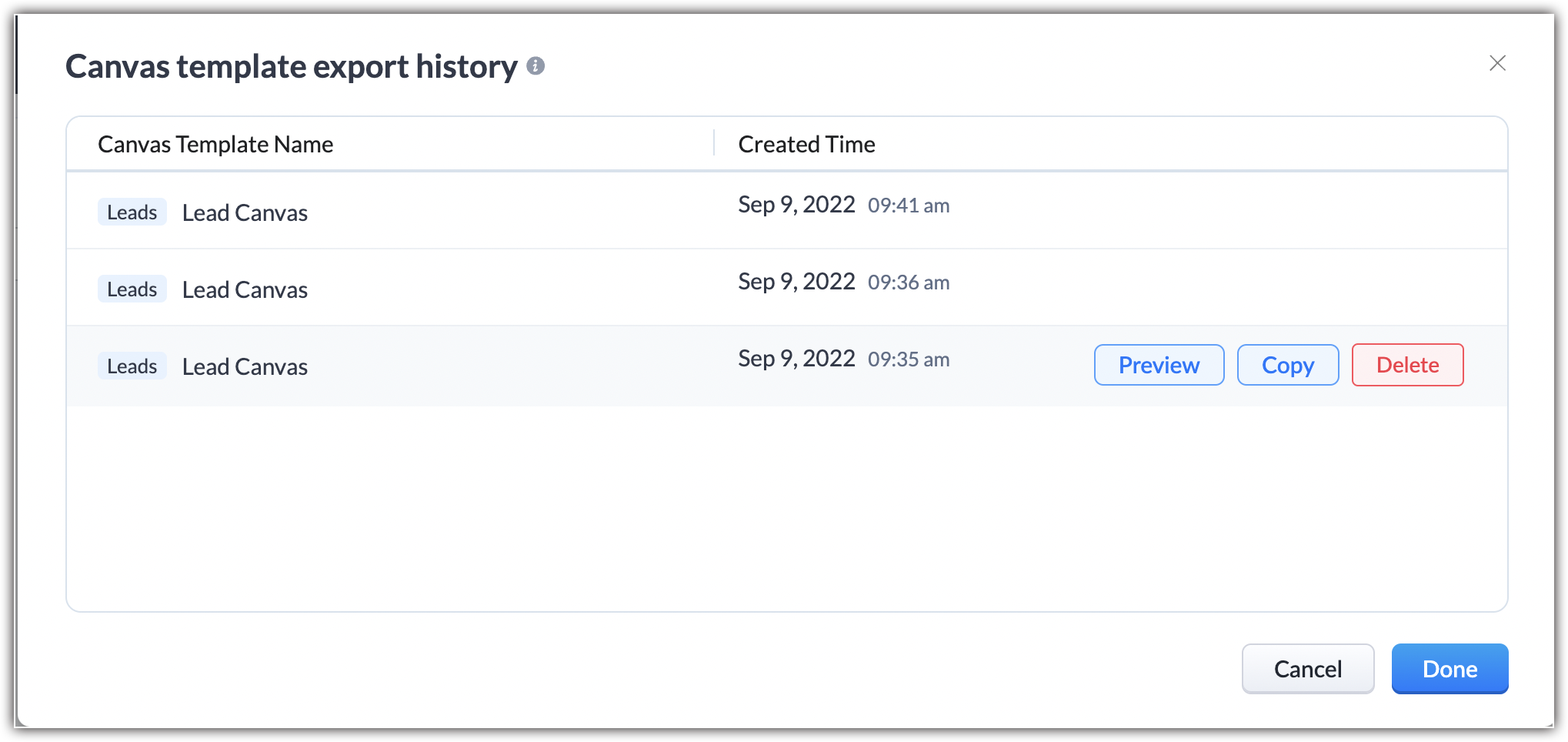Click the Created Time column header

806,144
